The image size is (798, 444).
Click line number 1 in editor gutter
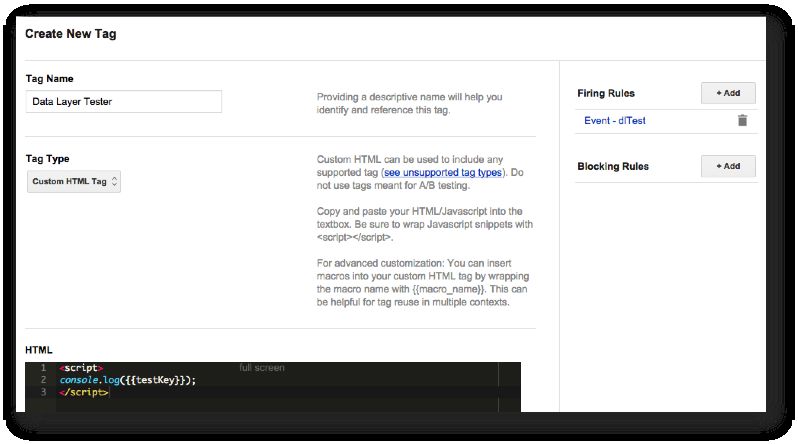43,368
